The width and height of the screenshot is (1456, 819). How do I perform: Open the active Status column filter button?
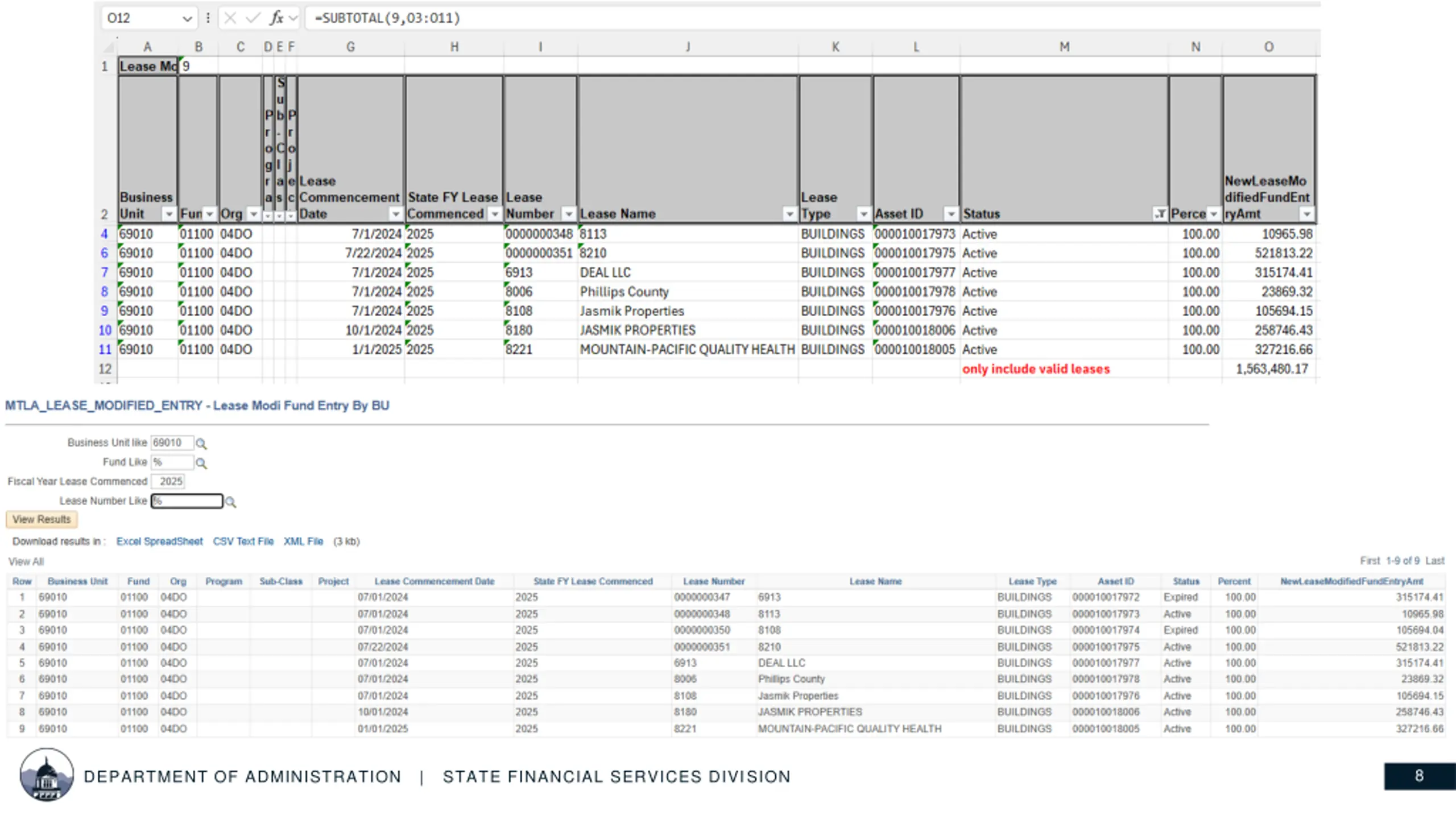click(1160, 214)
